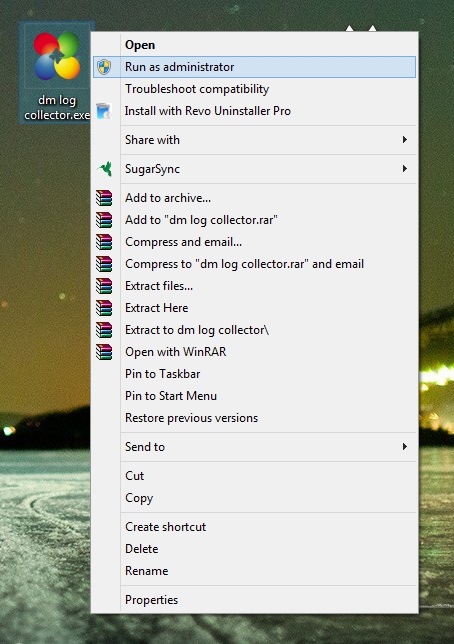The width and height of the screenshot is (454, 644).
Task: Click the WinRAR icon beside Extract Here
Action: coord(104,308)
